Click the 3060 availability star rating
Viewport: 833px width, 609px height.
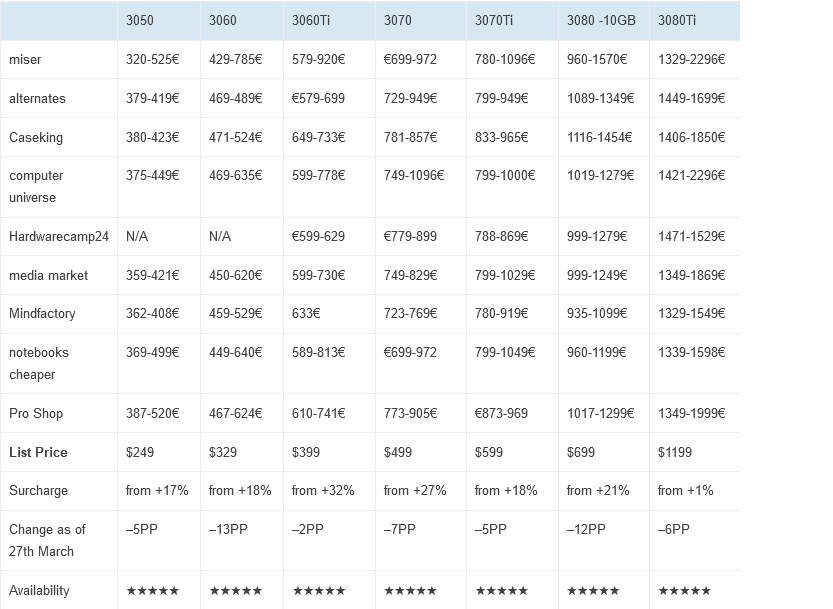[x=236, y=591]
